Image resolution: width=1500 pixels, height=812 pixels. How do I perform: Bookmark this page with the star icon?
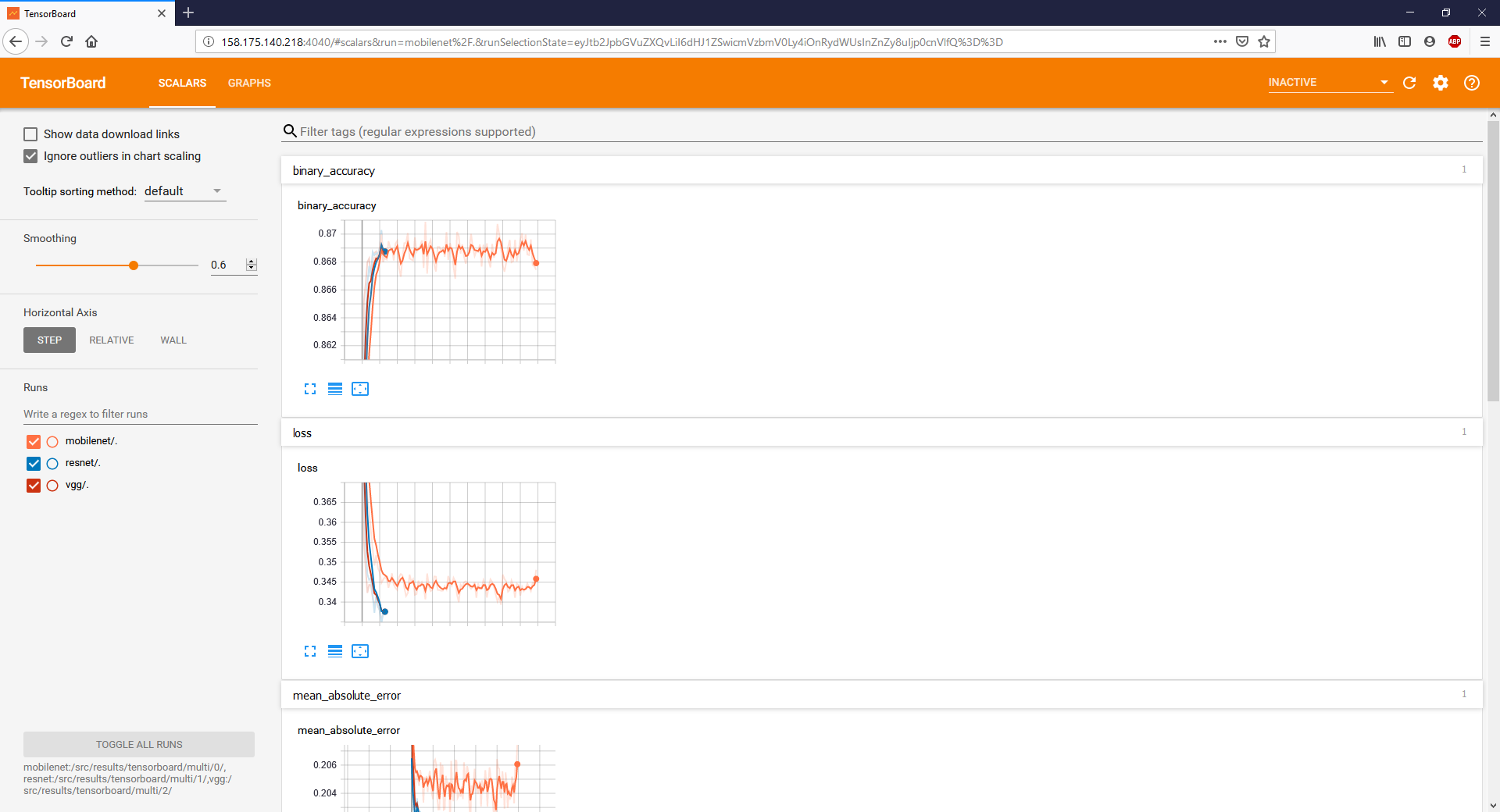1264,41
